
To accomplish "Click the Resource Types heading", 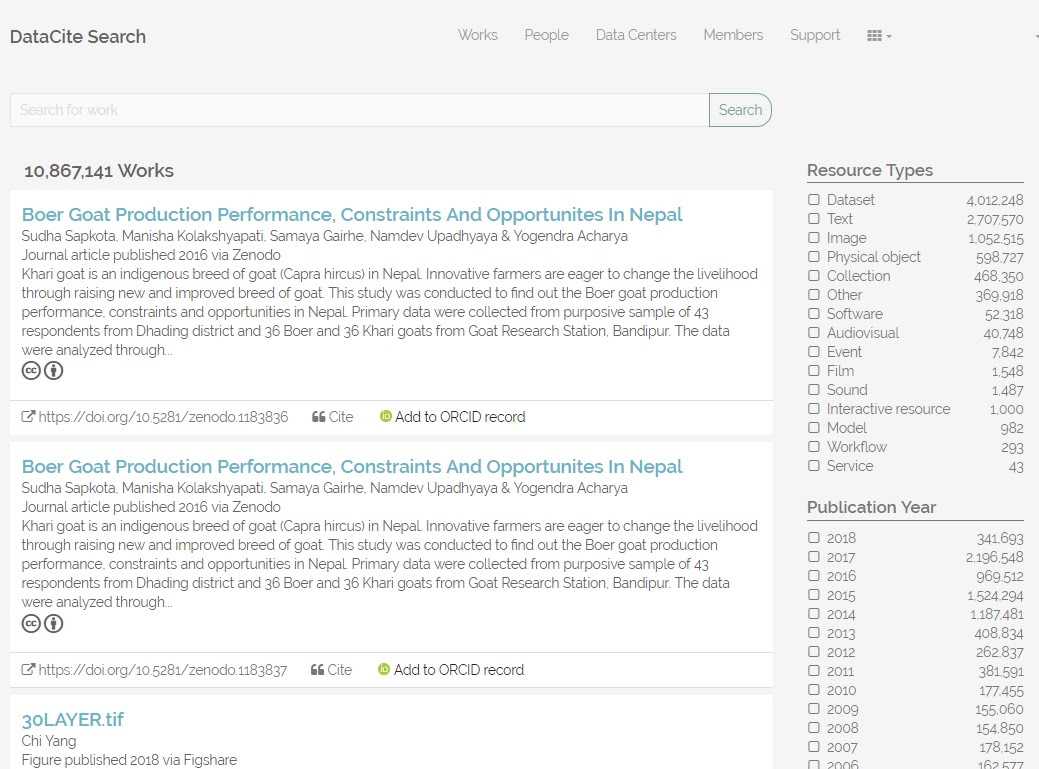I will (x=870, y=170).
